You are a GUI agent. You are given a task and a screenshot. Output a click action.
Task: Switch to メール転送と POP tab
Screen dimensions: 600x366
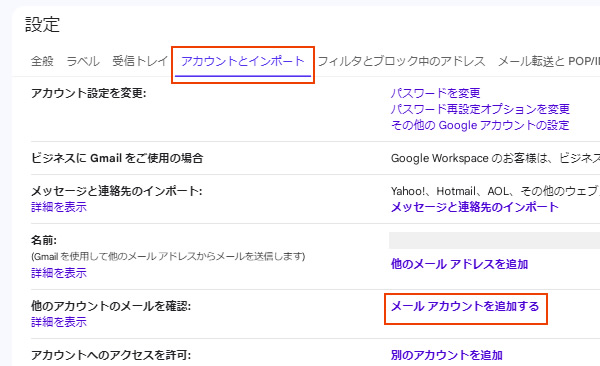(549, 61)
